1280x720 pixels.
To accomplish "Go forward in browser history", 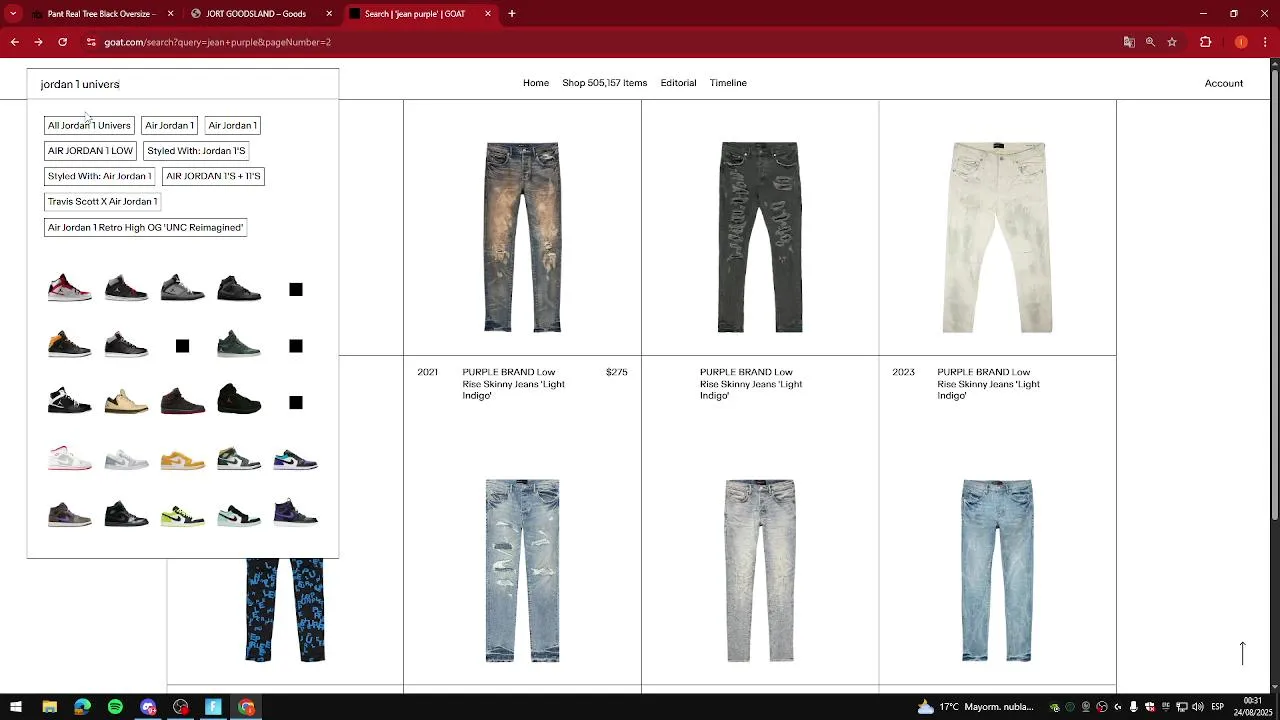I will pos(38,42).
